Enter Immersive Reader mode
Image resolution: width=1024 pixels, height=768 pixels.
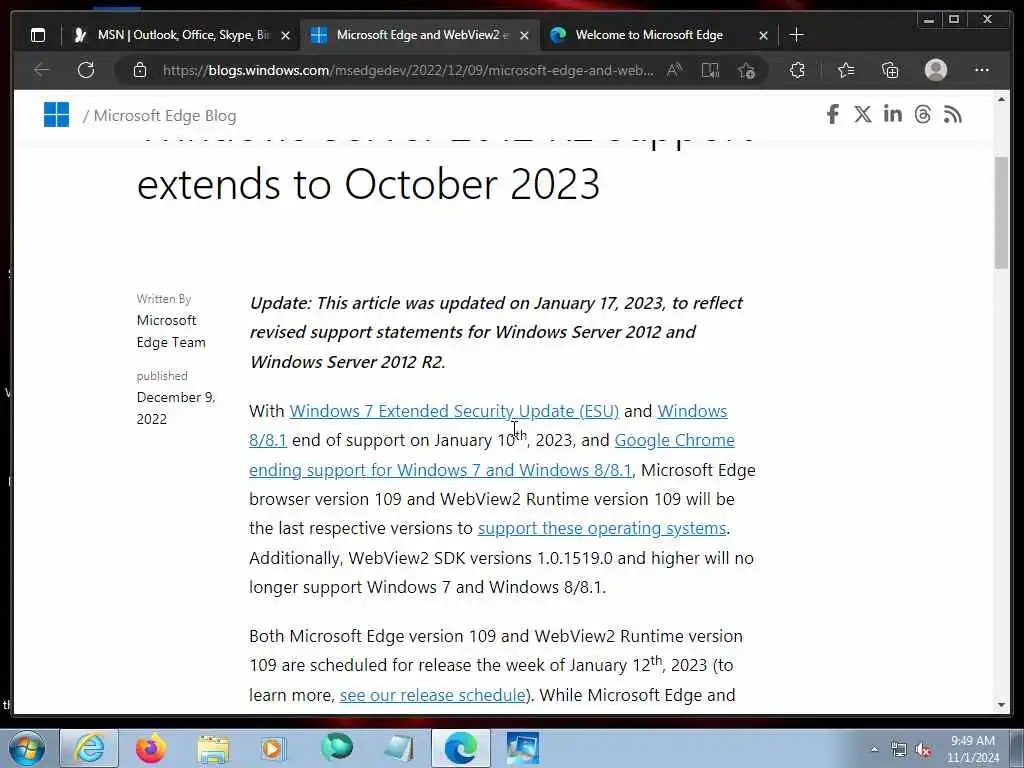click(710, 70)
